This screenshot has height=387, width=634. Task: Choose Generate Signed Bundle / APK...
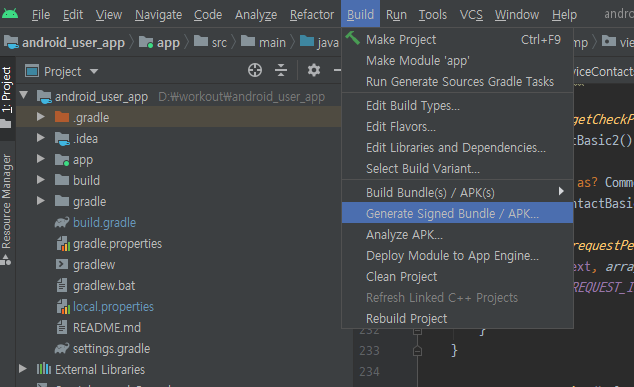point(457,213)
